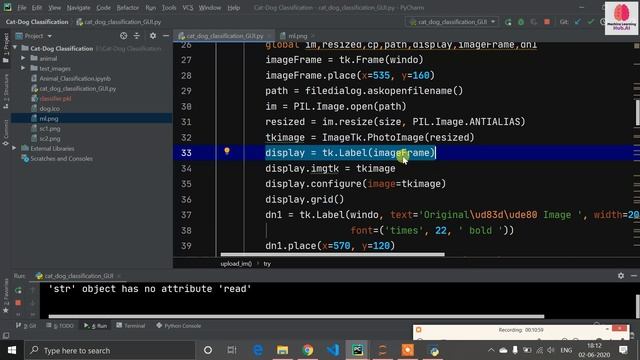Image resolution: width=640 pixels, height=360 pixels.
Task: Click the Task View icon on taskbar
Action: coord(232,350)
